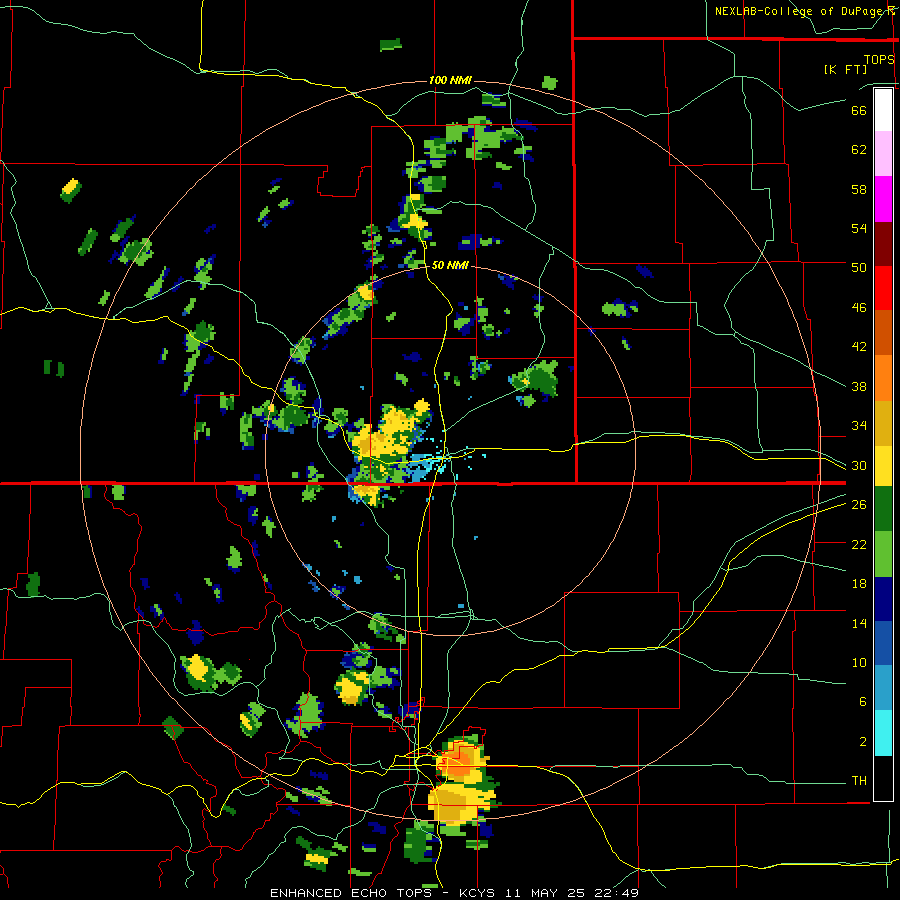Click the '34' legend value
This screenshot has height=900, width=900.
(859, 426)
